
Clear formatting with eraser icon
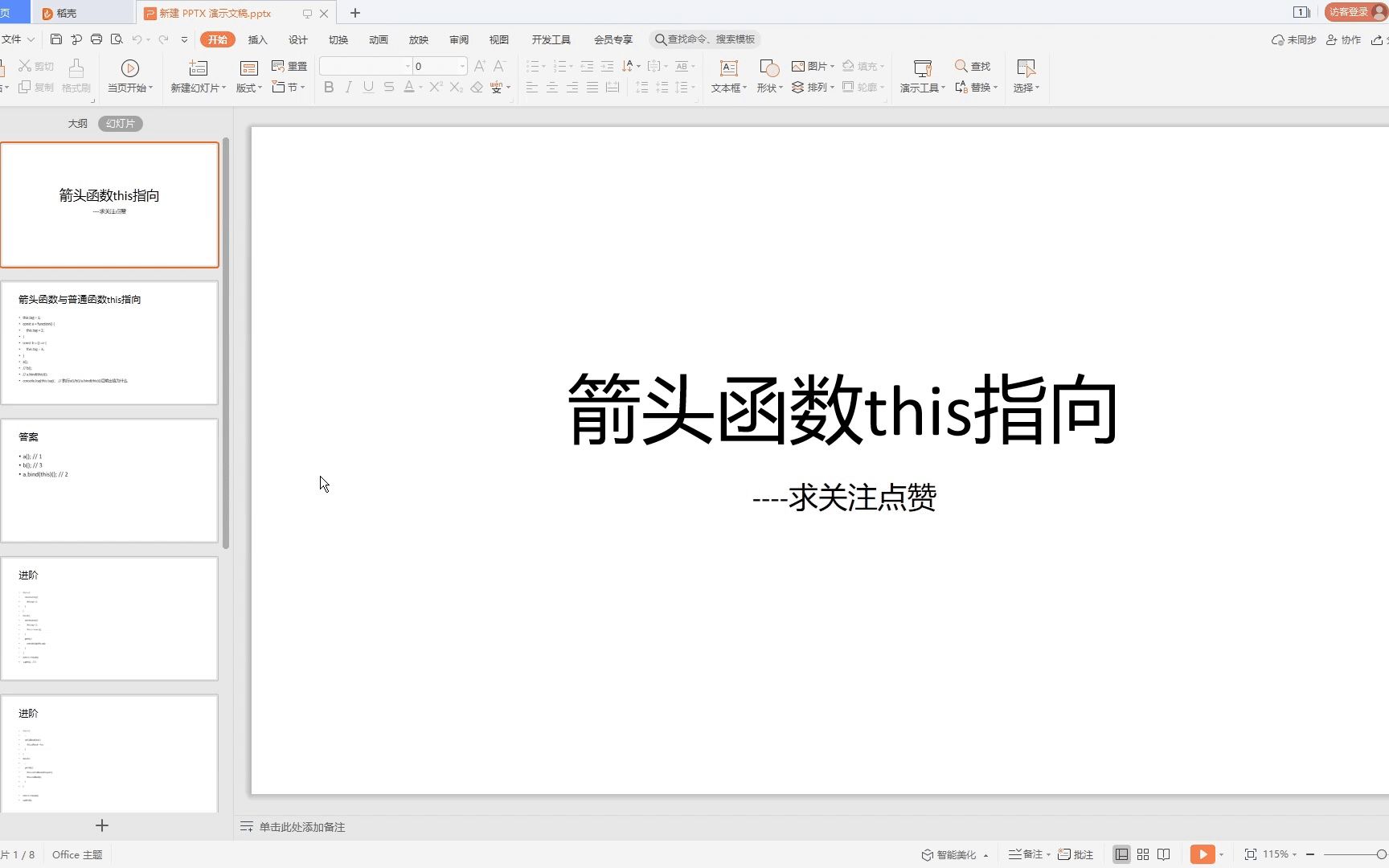click(x=477, y=87)
